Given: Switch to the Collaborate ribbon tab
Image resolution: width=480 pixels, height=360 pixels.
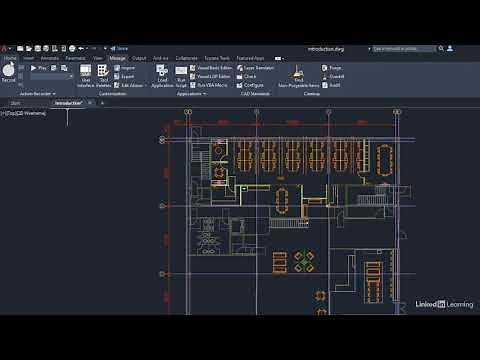Looking at the screenshot, I should point(186,58).
